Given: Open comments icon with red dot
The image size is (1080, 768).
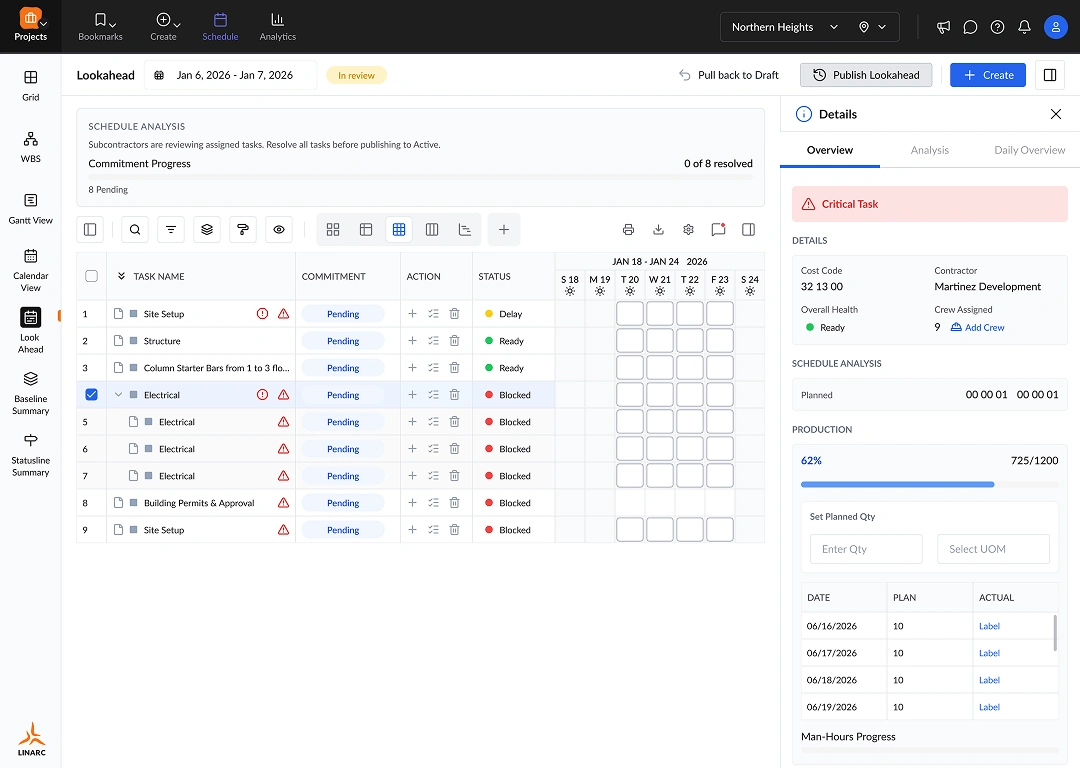Looking at the screenshot, I should click(718, 229).
